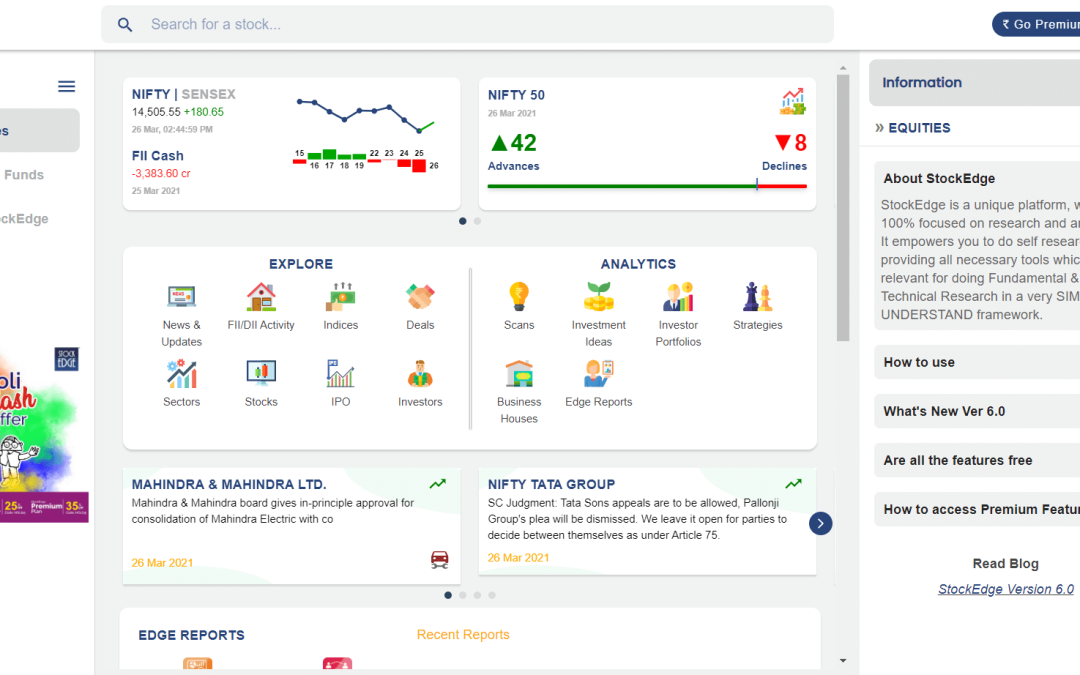
Task: Expand the About StockEdge section
Action: [x=978, y=178]
